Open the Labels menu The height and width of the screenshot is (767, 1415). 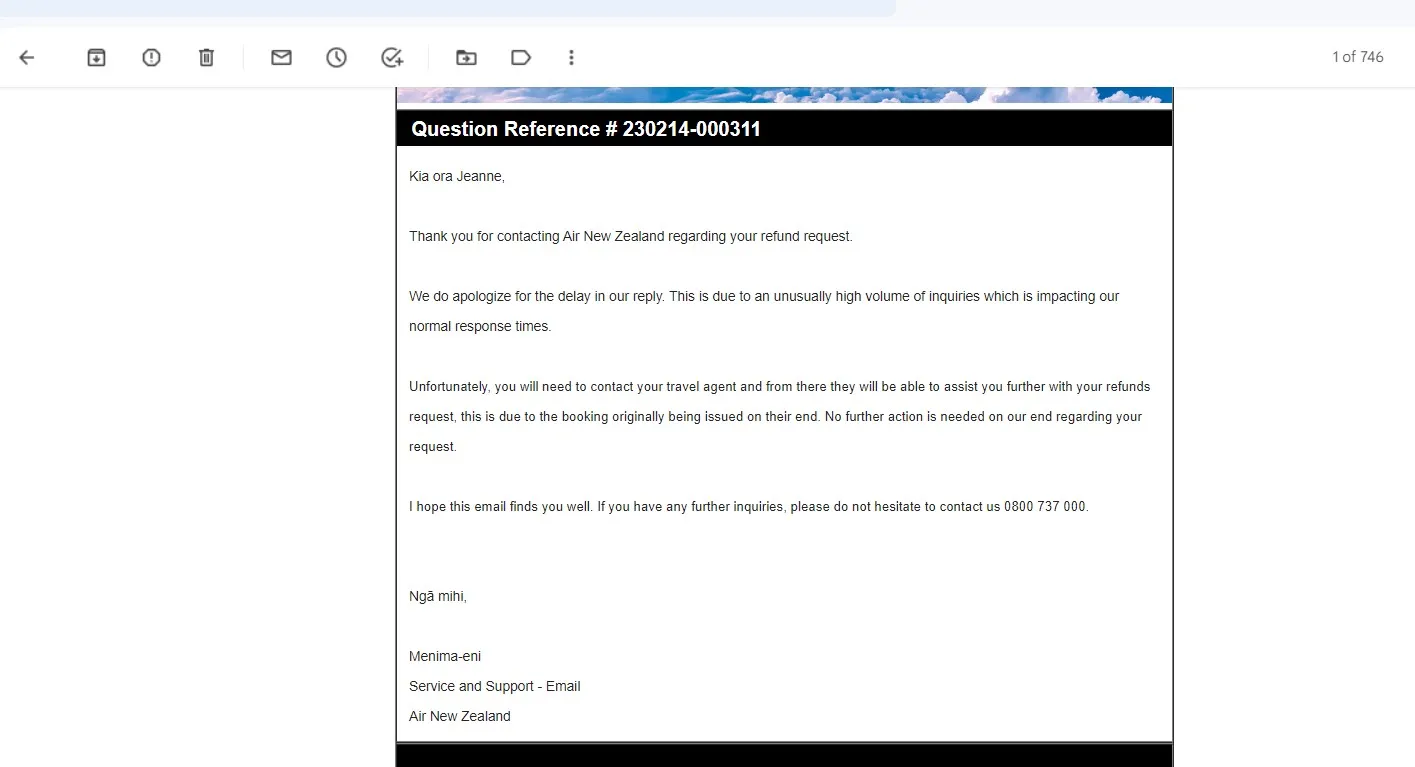(x=521, y=58)
